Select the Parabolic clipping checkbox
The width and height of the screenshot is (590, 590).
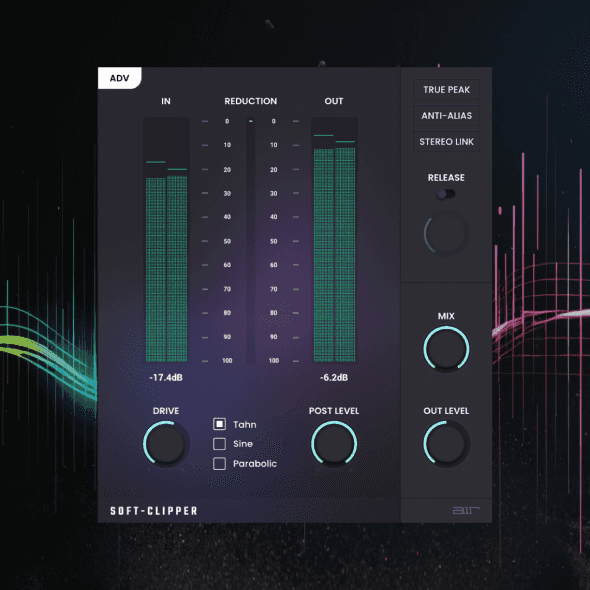coord(219,464)
